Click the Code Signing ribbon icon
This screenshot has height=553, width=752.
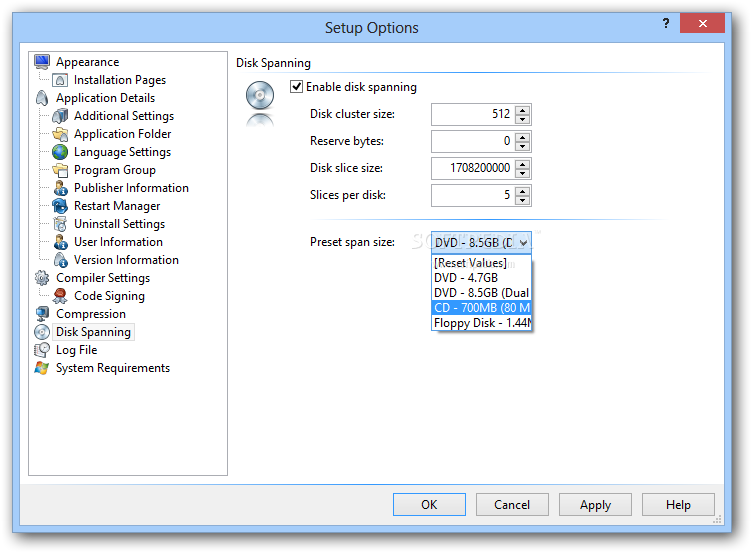click(x=60, y=296)
